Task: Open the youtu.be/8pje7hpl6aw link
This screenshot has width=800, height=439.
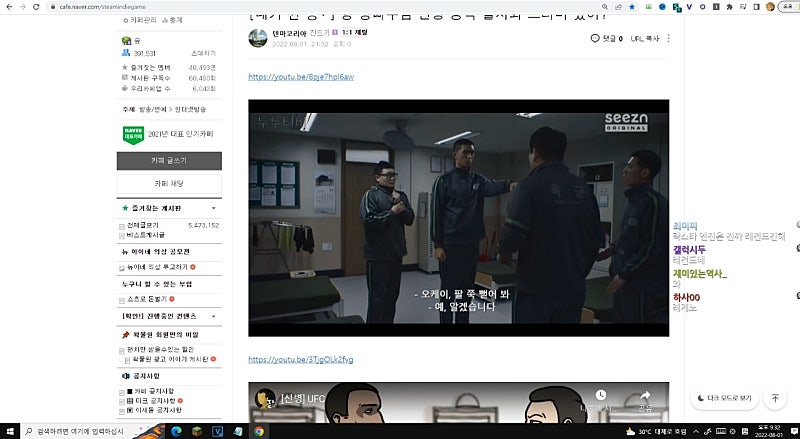Action: [x=301, y=77]
